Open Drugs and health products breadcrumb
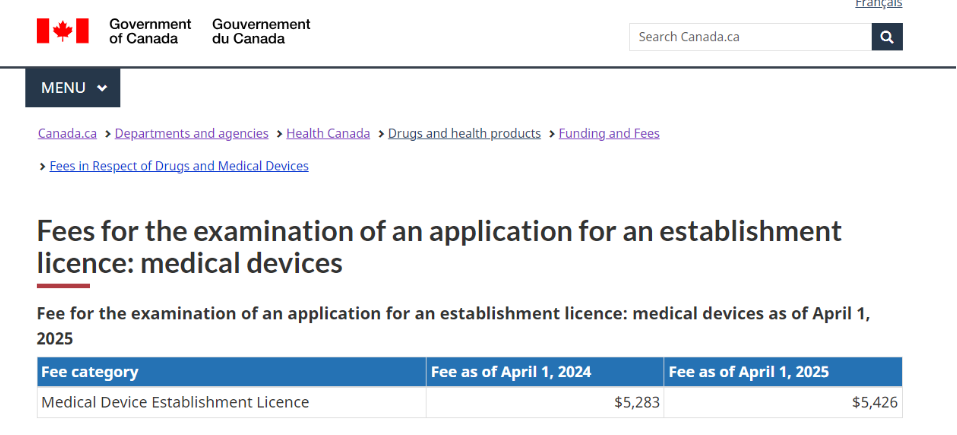This screenshot has height=435, width=957. click(464, 133)
